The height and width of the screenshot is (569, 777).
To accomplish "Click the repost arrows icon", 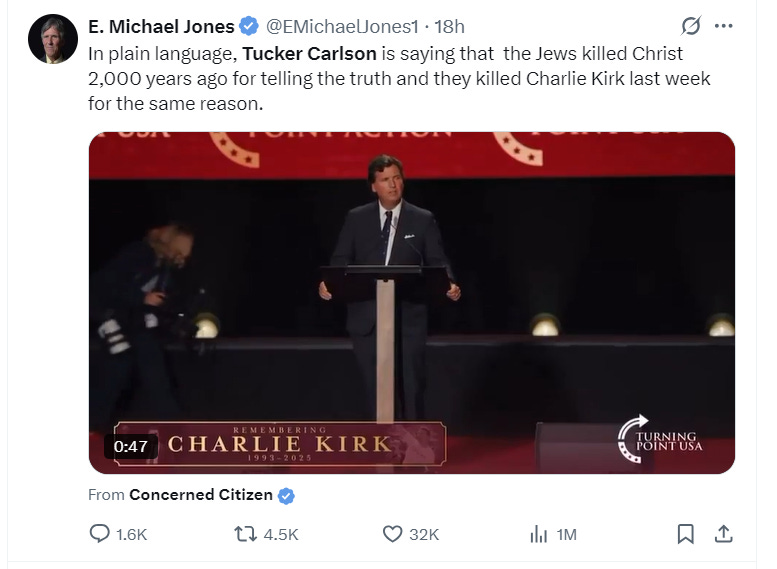I will click(x=244, y=535).
